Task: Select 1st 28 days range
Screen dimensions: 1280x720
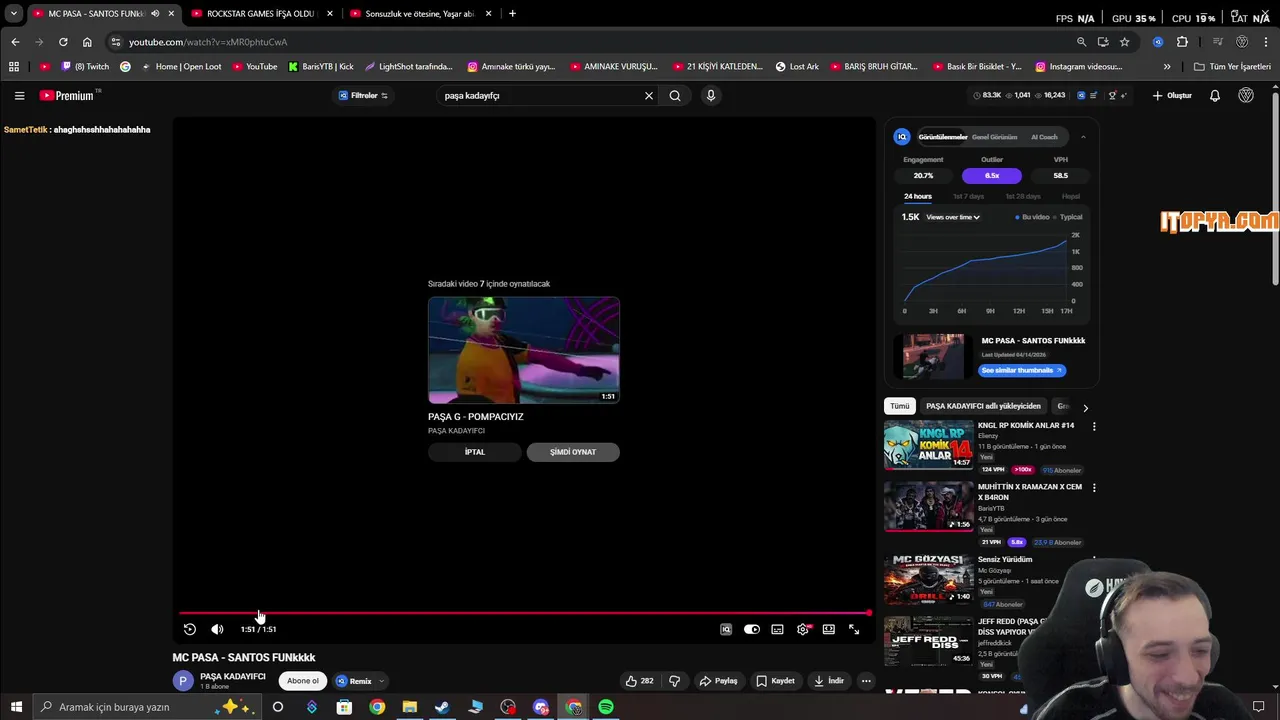Action: pos(1023,197)
